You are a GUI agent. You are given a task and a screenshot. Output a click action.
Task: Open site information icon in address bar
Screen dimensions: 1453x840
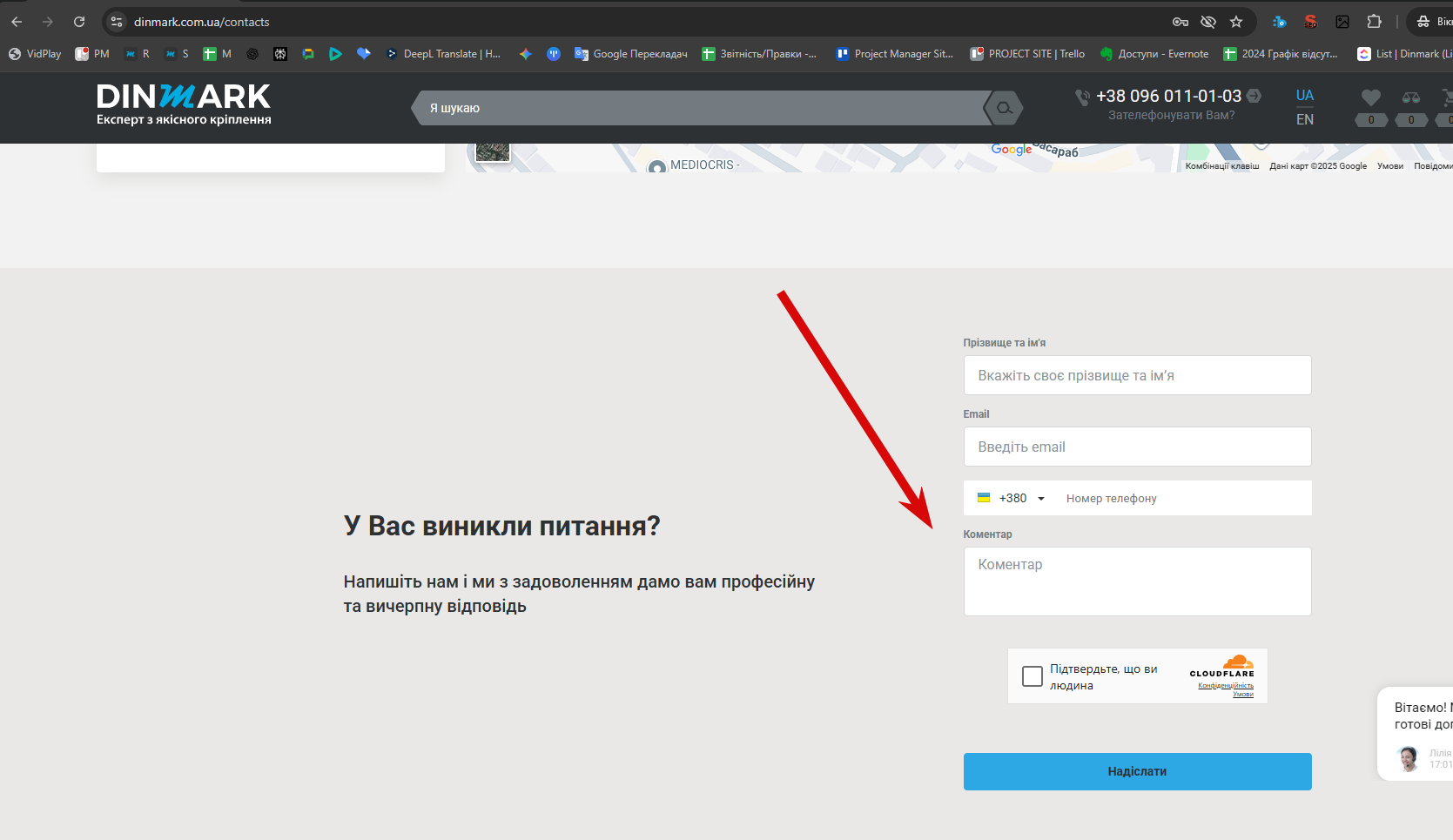117,22
